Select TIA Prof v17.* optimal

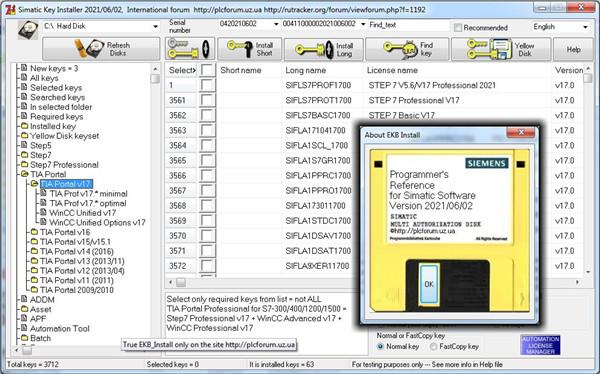pos(88,203)
